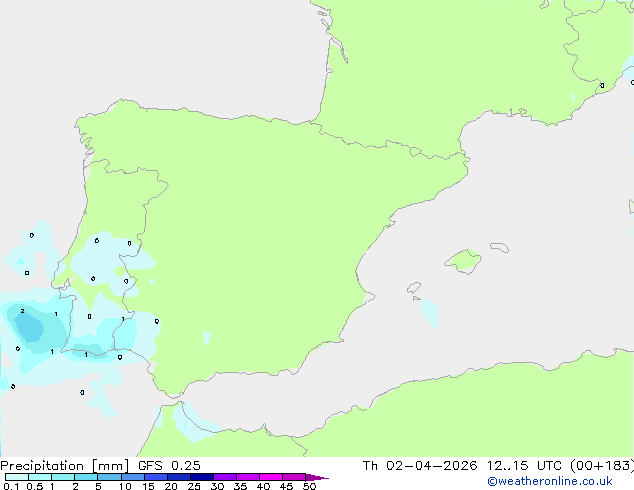This screenshot has height=490, width=634.
Task: Click the 25–30 mm dark blue swatch
Action: pos(202,477)
